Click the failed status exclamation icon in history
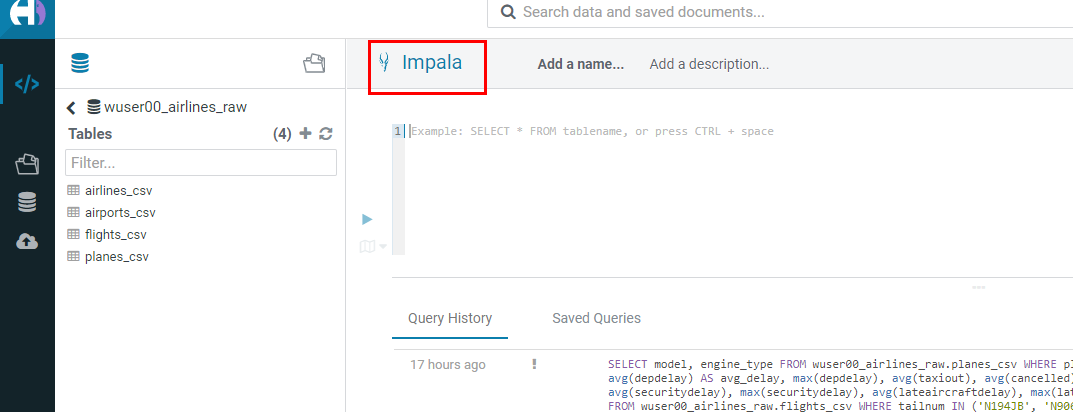 [534, 364]
